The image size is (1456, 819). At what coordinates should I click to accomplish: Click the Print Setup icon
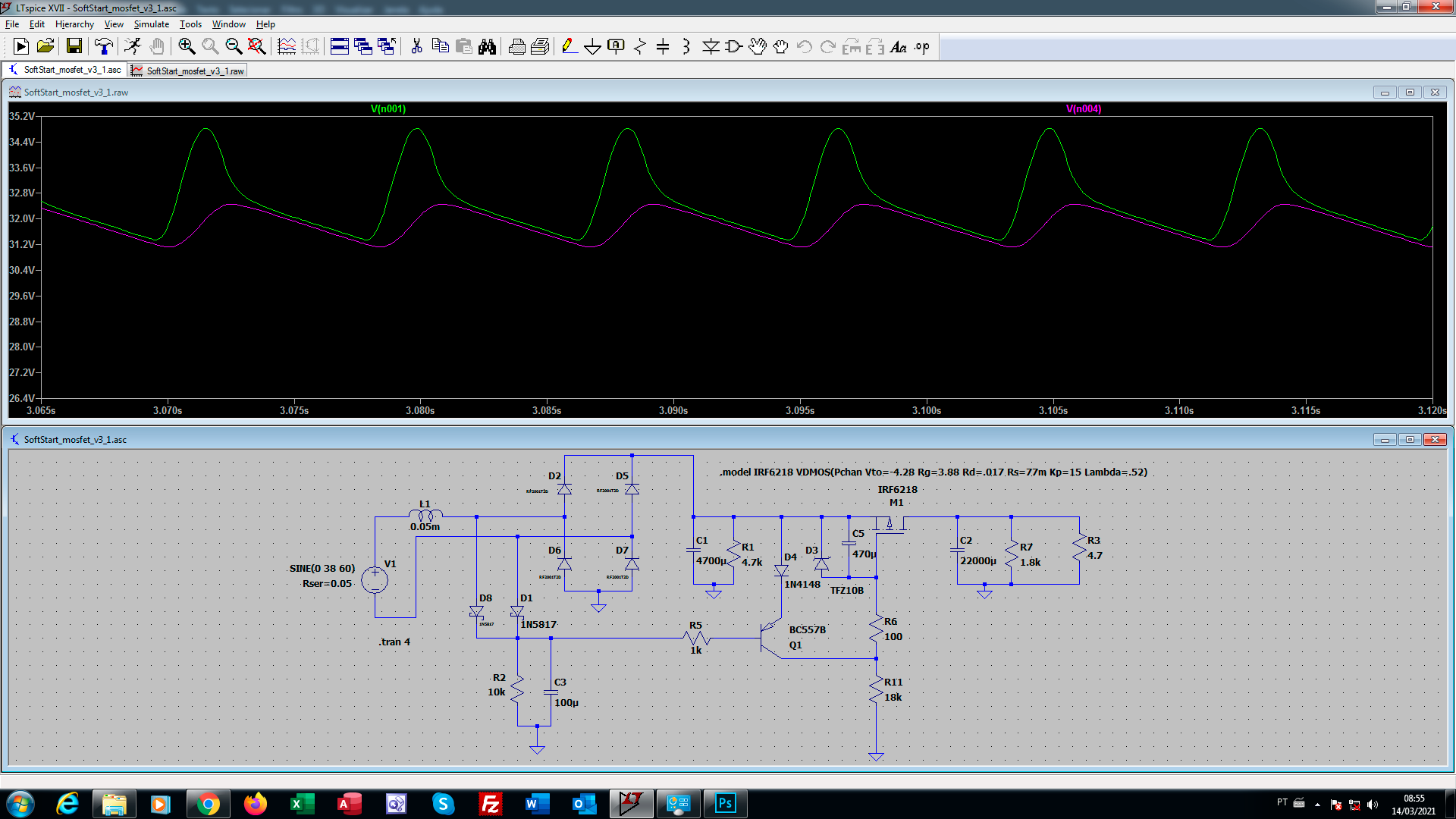[540, 47]
